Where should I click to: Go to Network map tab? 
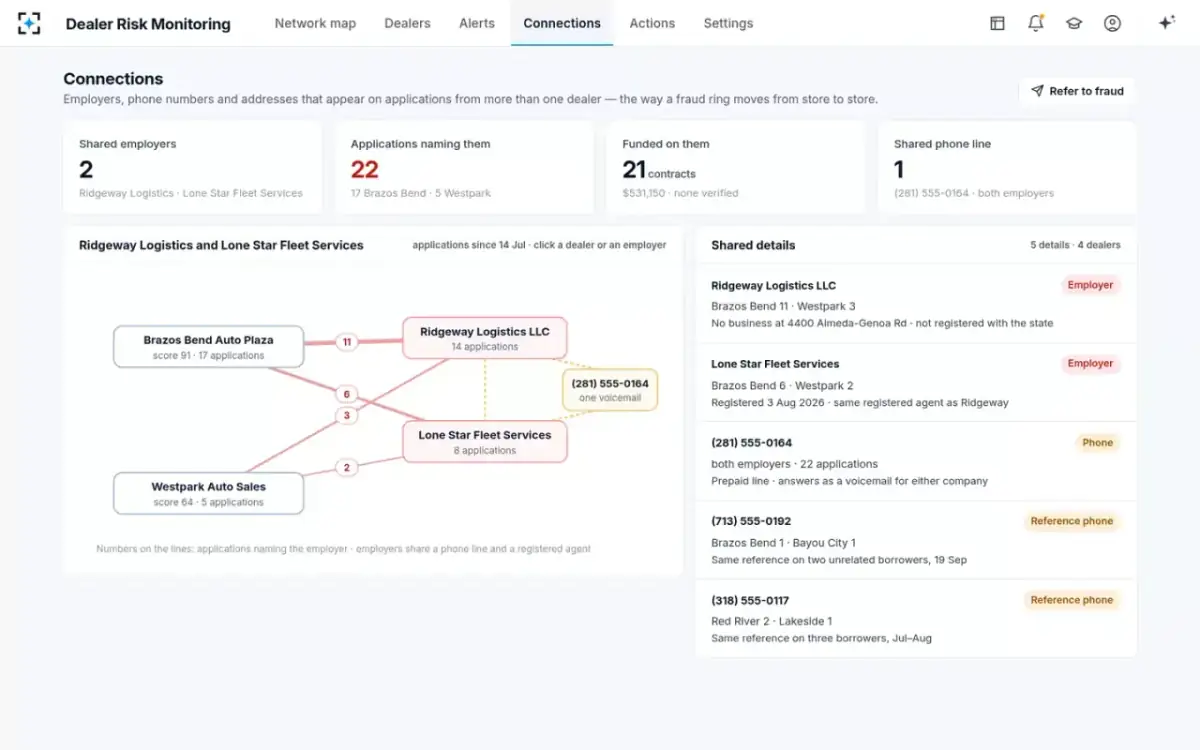315,23
